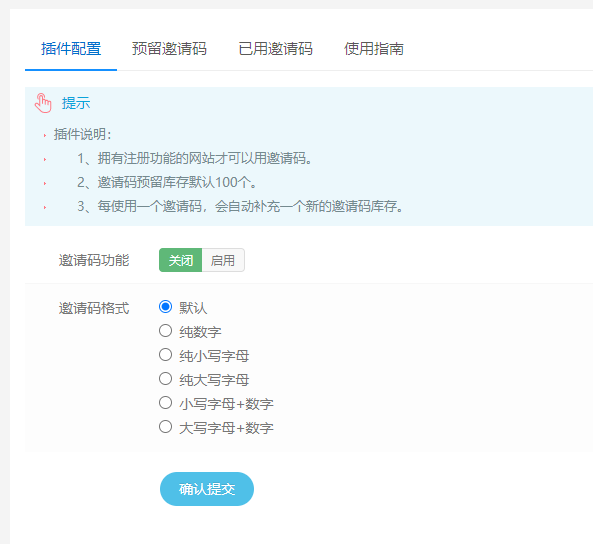Switch to the 预留邀请码 tab
This screenshot has height=544, width=593.
pos(169,49)
